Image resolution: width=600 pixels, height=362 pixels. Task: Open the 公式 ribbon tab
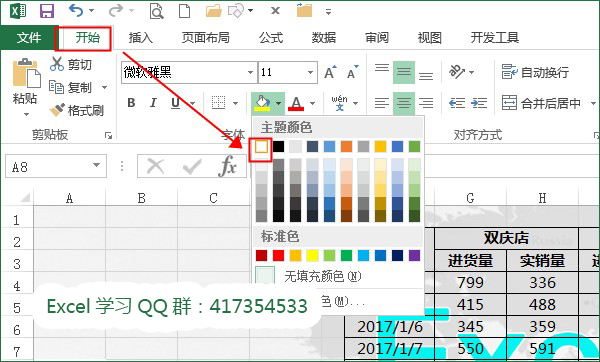tap(271, 38)
